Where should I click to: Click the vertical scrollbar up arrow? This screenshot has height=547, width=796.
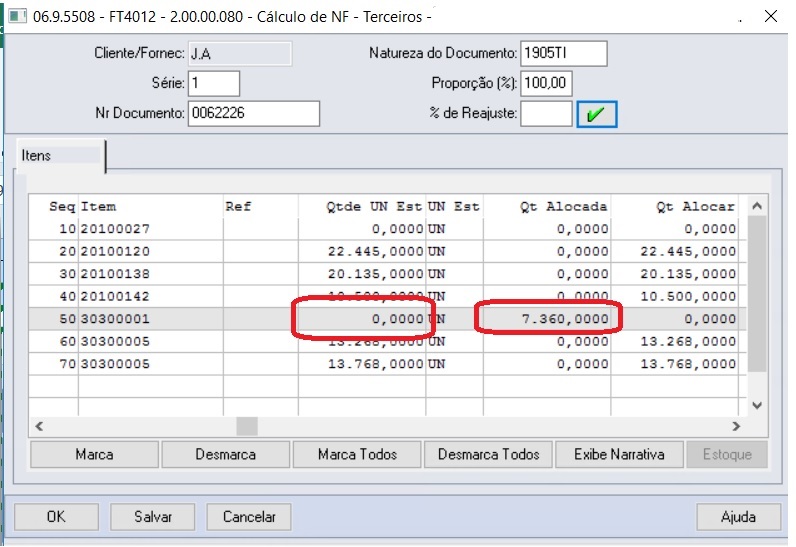point(757,206)
